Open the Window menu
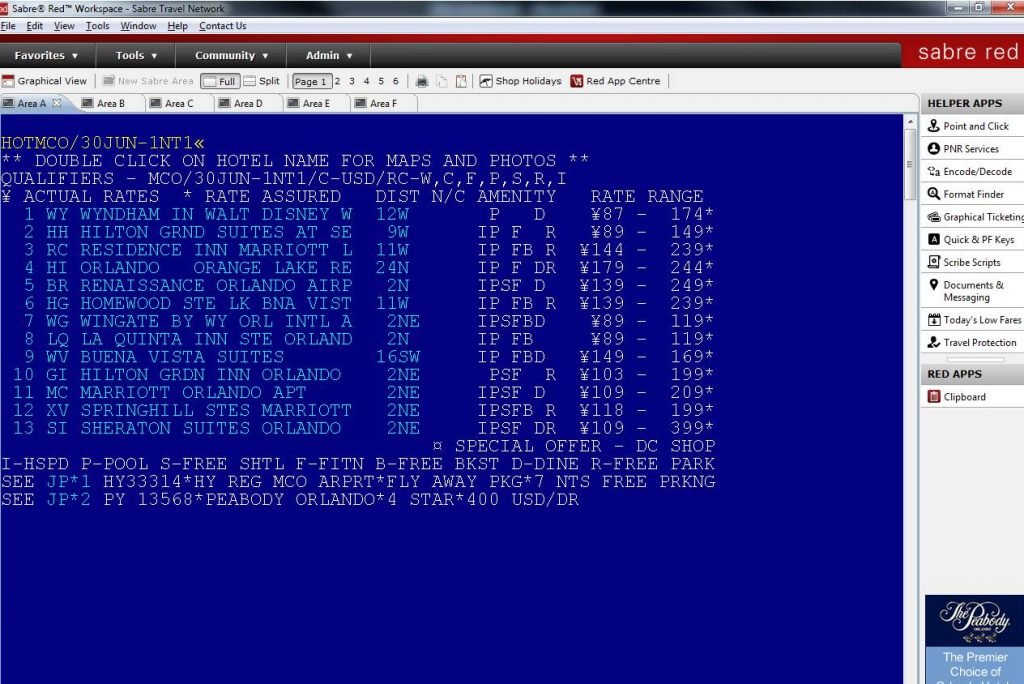 coord(138,26)
